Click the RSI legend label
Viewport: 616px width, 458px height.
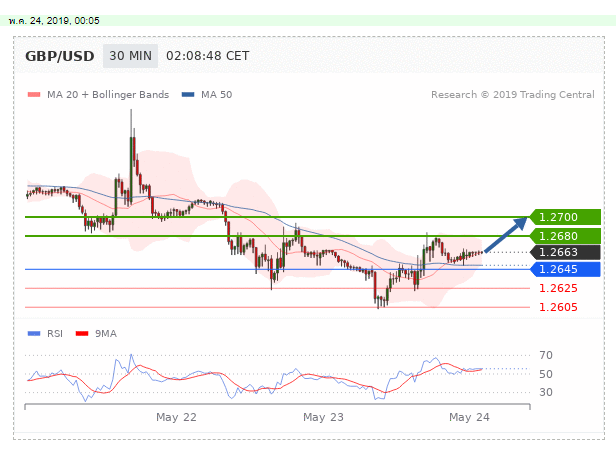55,333
